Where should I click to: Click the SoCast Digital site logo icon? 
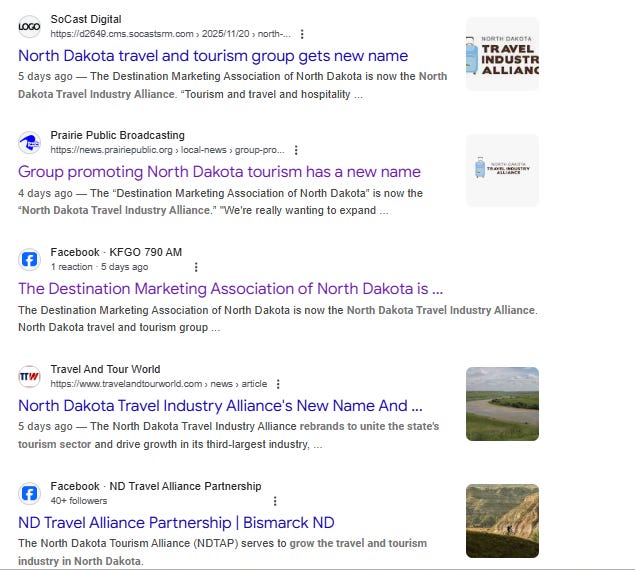[29, 27]
